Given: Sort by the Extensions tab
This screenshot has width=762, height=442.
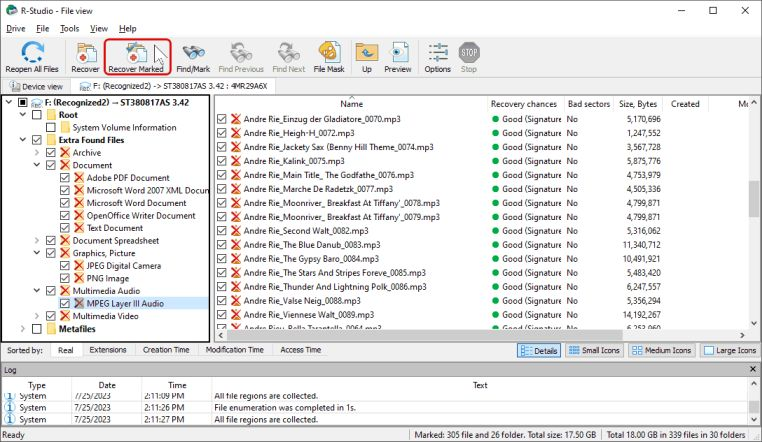Looking at the screenshot, I should 108,350.
